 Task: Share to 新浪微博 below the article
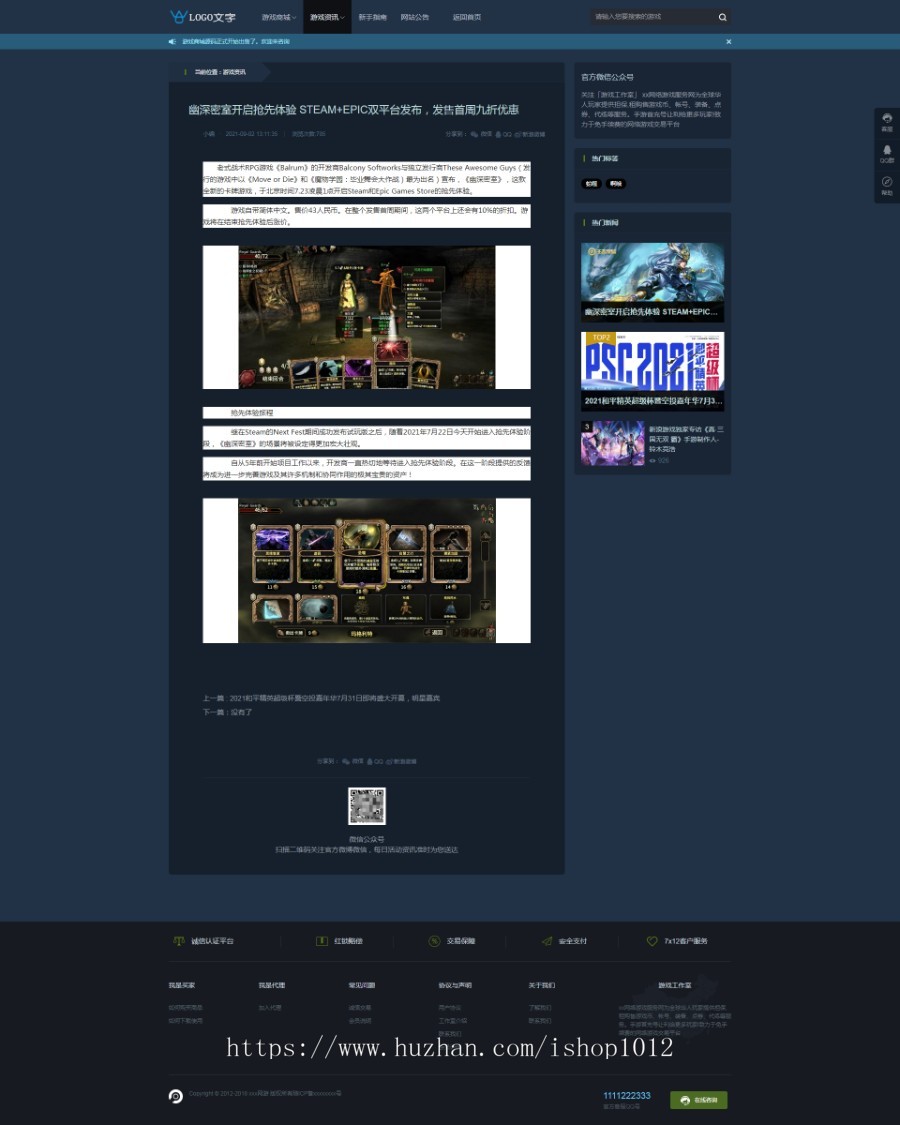pos(401,761)
